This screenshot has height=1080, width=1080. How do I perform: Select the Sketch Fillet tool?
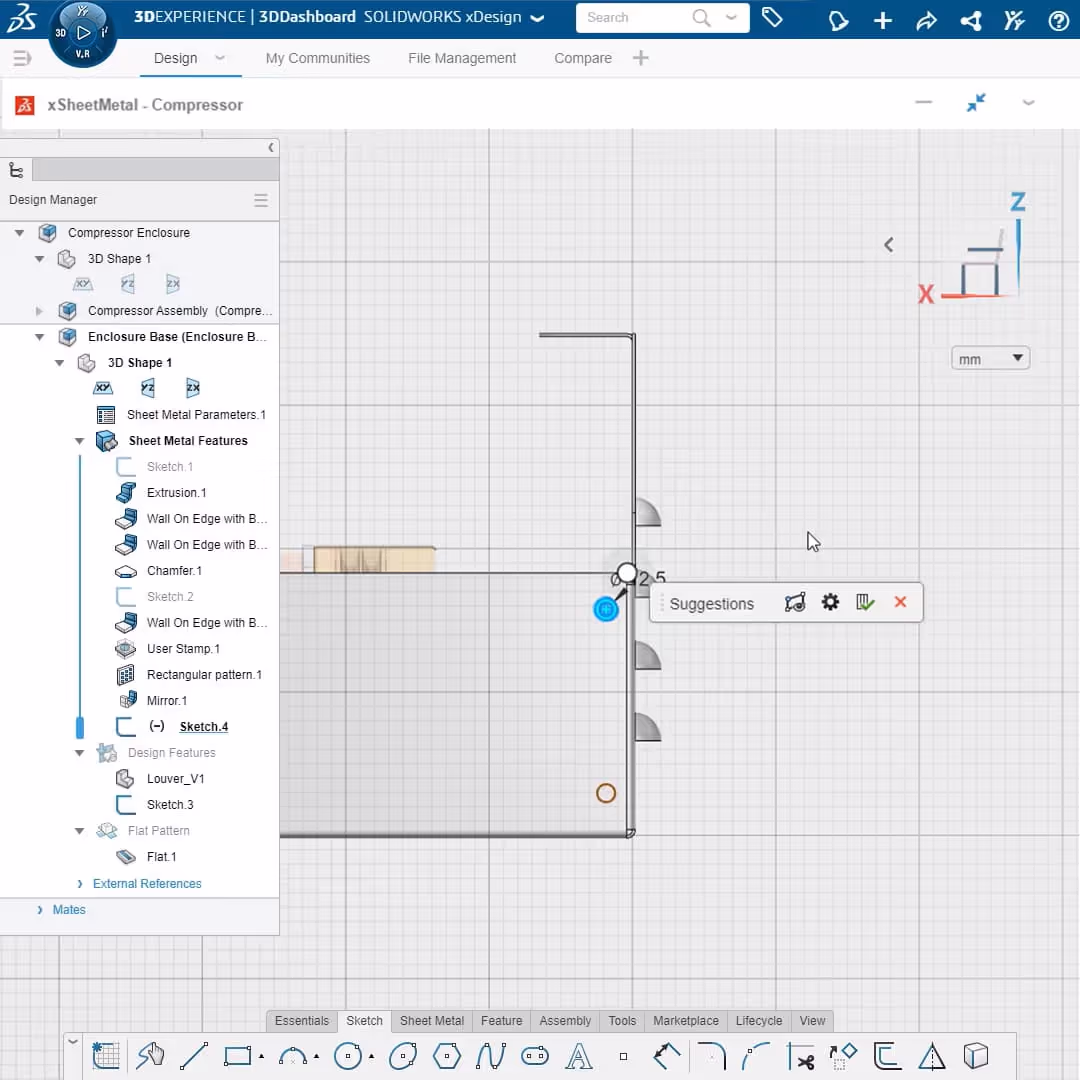point(711,1055)
